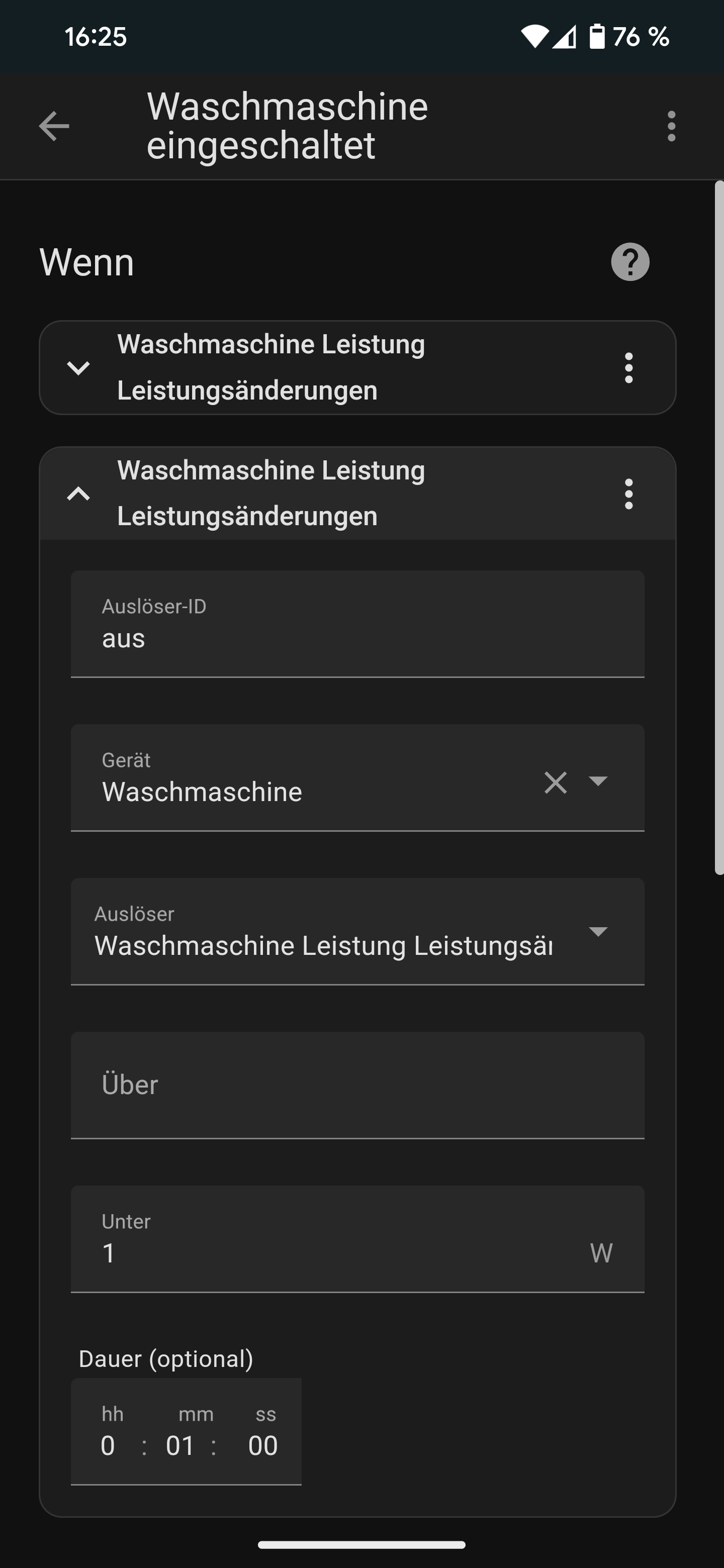Set the ss duration field

pyautogui.click(x=263, y=1445)
